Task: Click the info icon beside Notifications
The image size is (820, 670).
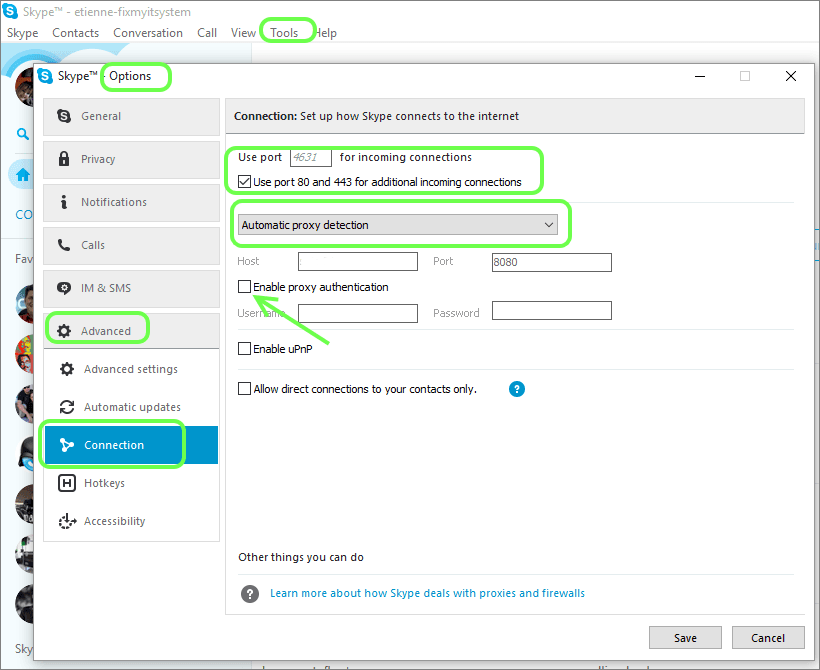Action: (x=64, y=202)
